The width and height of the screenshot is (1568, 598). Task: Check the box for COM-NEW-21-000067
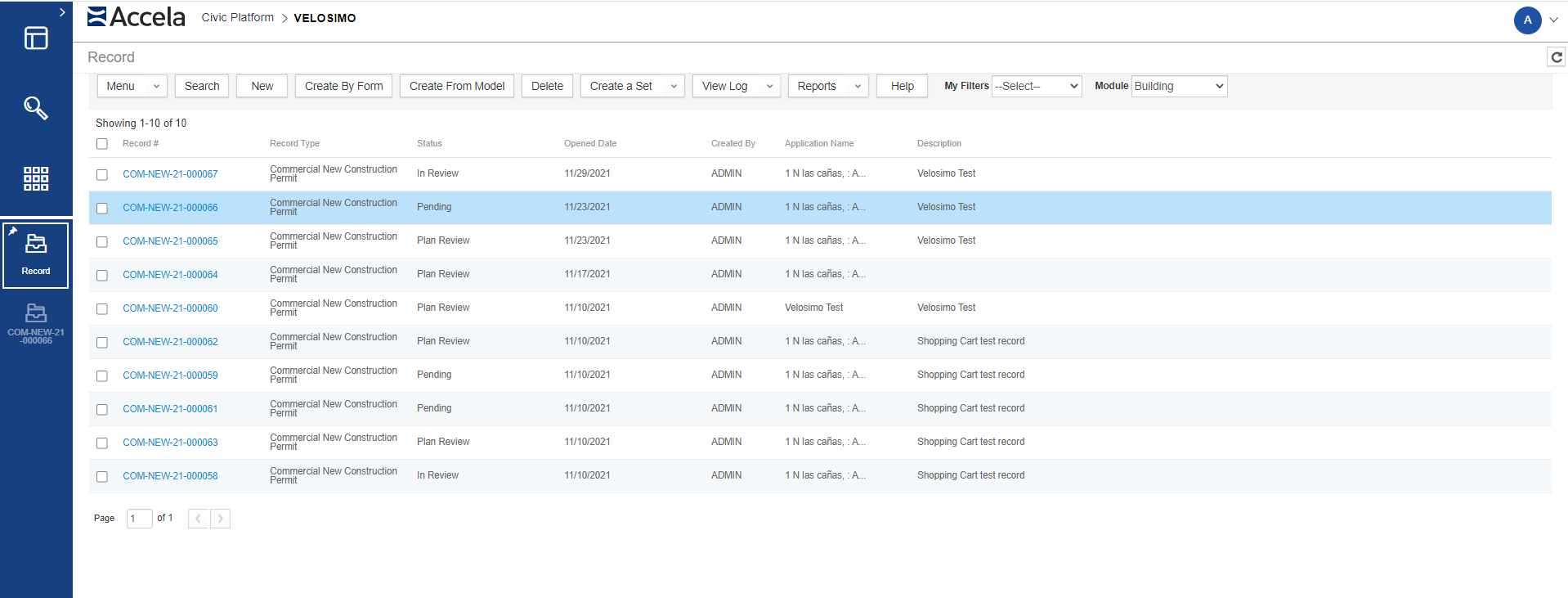point(102,174)
